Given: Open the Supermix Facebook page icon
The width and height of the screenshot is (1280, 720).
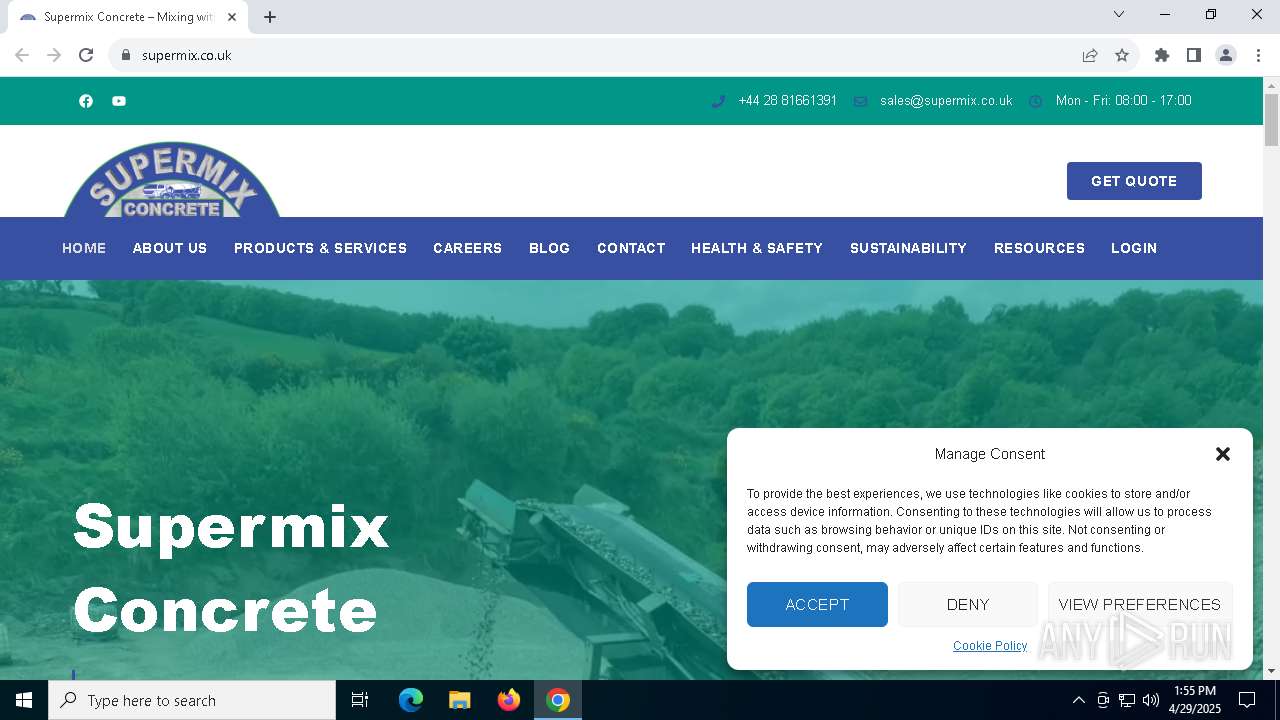Looking at the screenshot, I should (86, 101).
